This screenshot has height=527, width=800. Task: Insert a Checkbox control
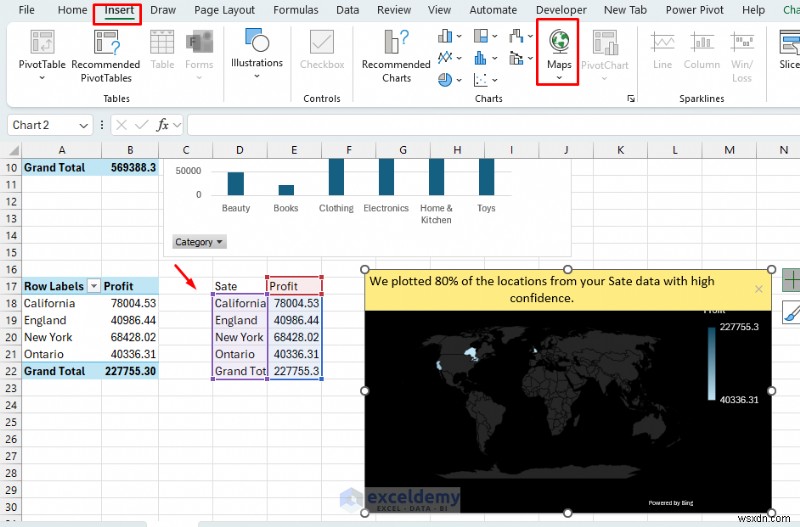(x=322, y=50)
